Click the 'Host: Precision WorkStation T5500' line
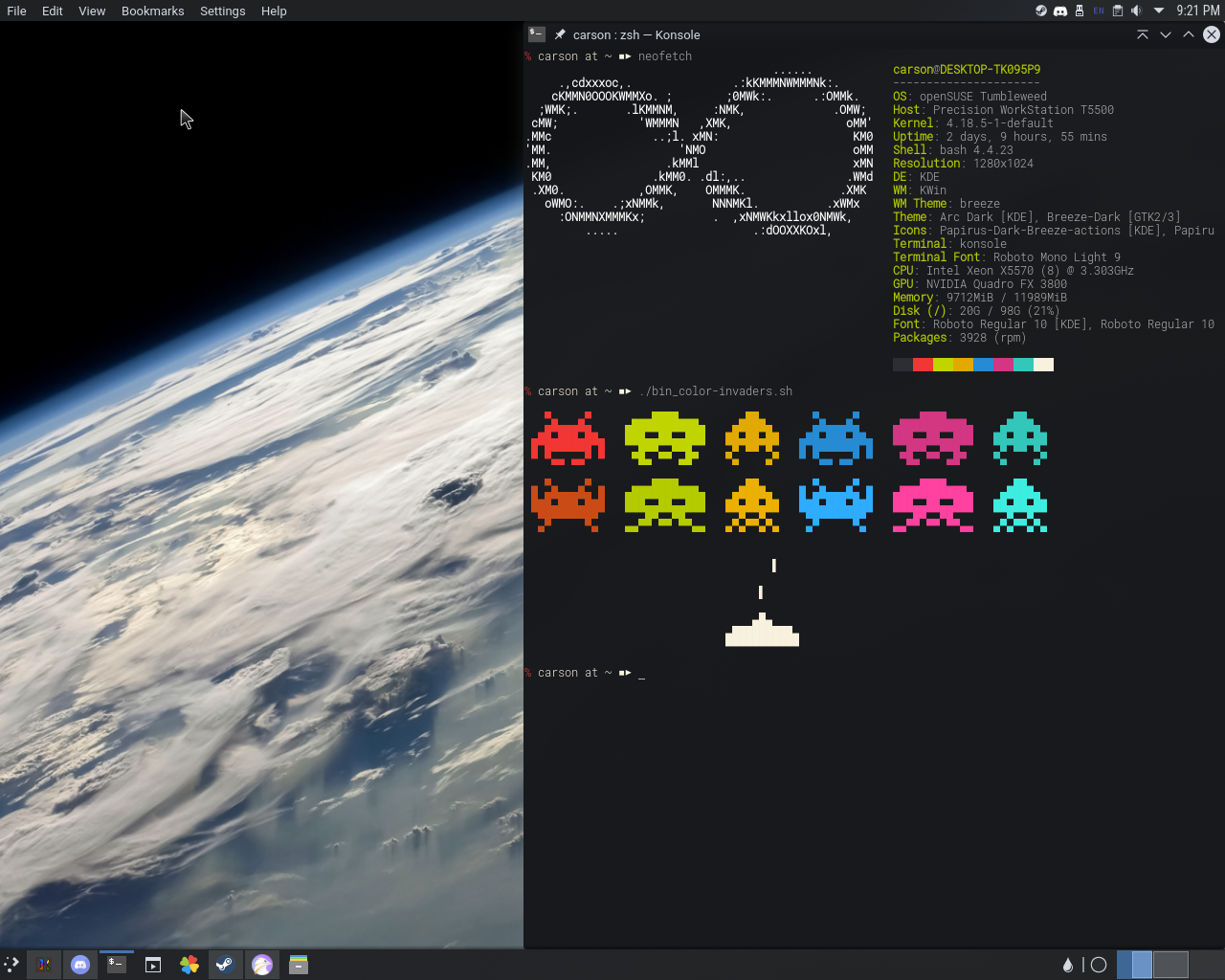Viewport: 1225px width, 980px height. 1003,110
